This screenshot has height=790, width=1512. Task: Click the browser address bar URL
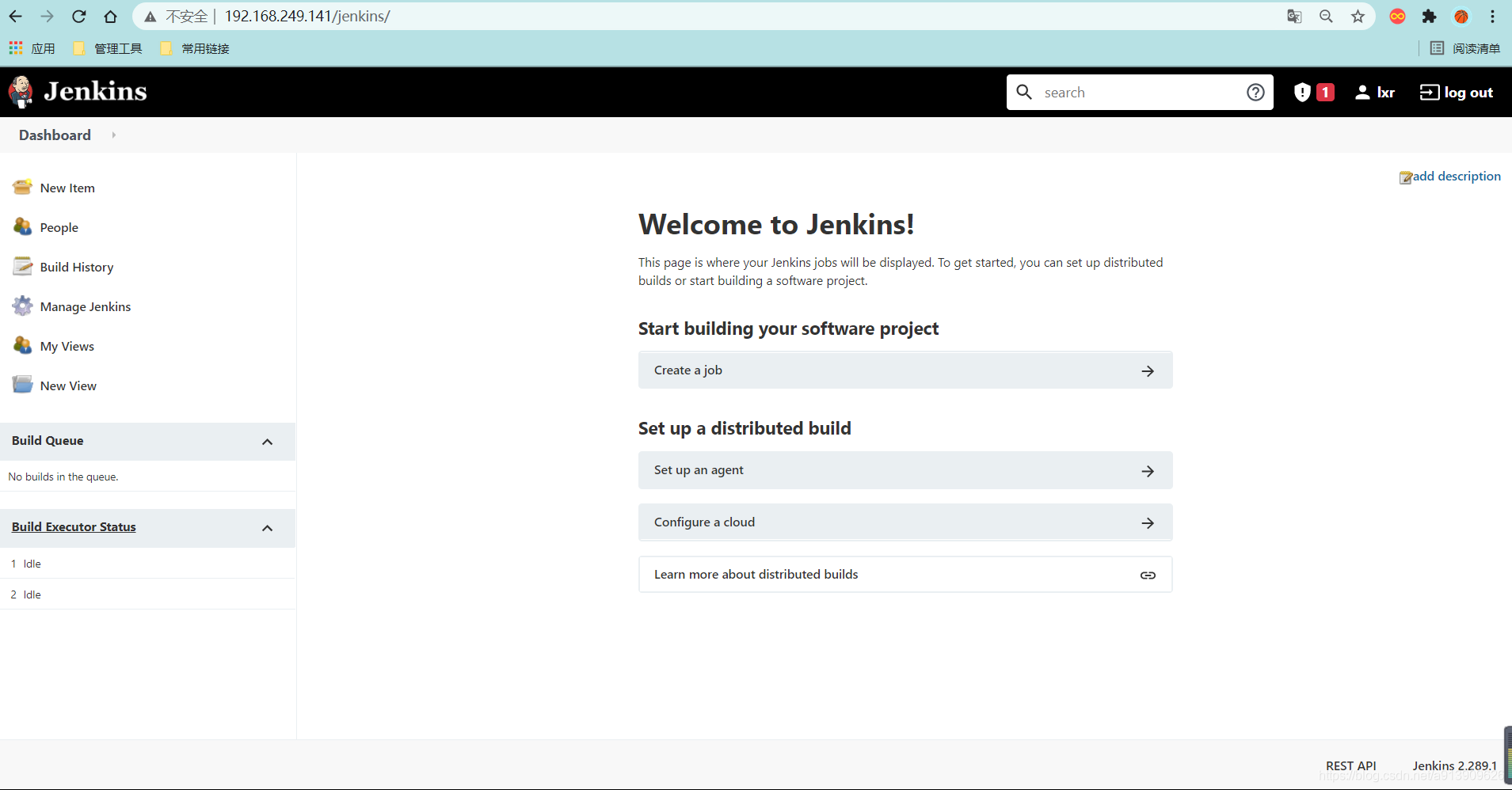(307, 16)
